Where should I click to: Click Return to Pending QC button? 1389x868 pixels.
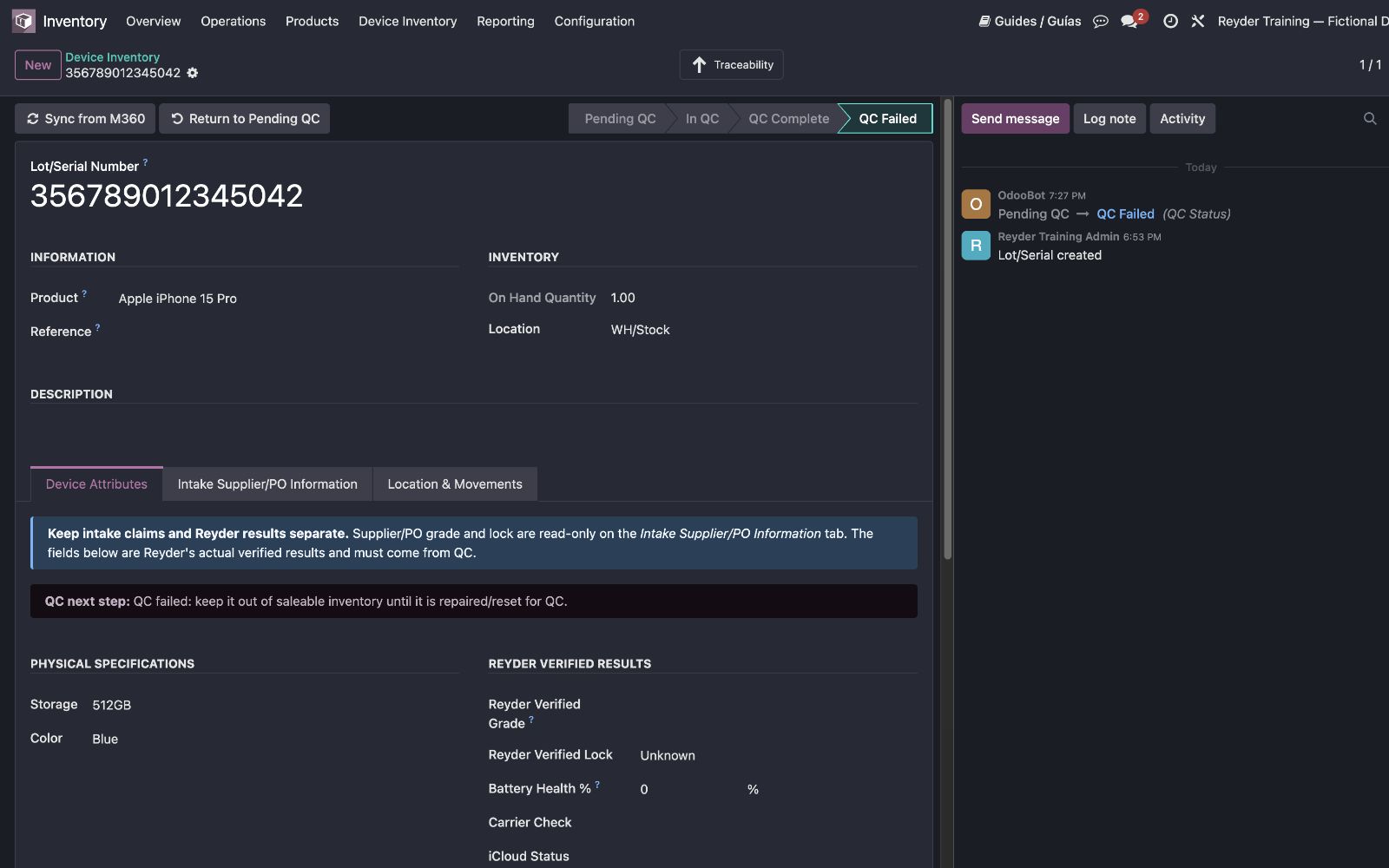(x=245, y=119)
